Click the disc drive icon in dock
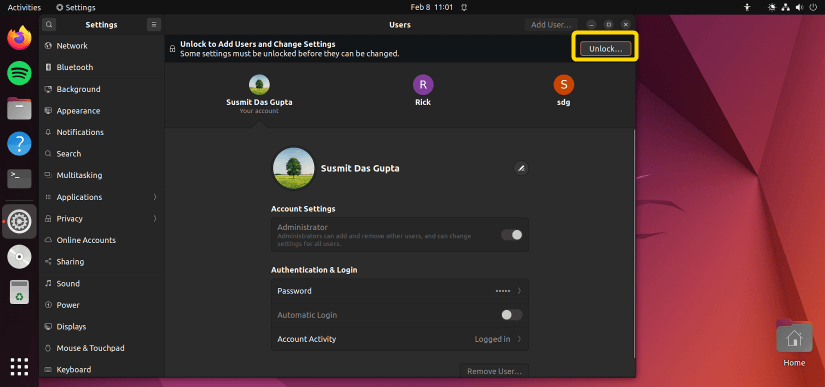 click(19, 257)
